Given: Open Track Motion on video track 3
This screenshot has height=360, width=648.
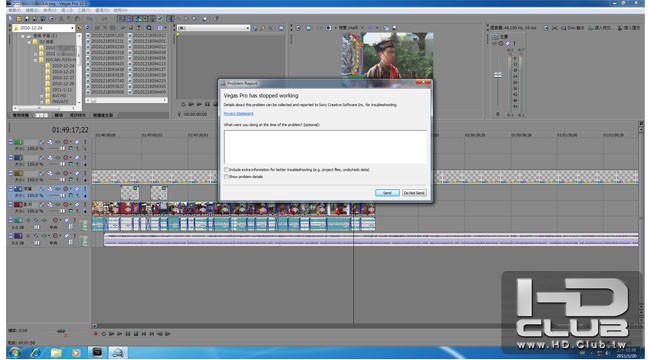Looking at the screenshot, I should tap(50, 173).
